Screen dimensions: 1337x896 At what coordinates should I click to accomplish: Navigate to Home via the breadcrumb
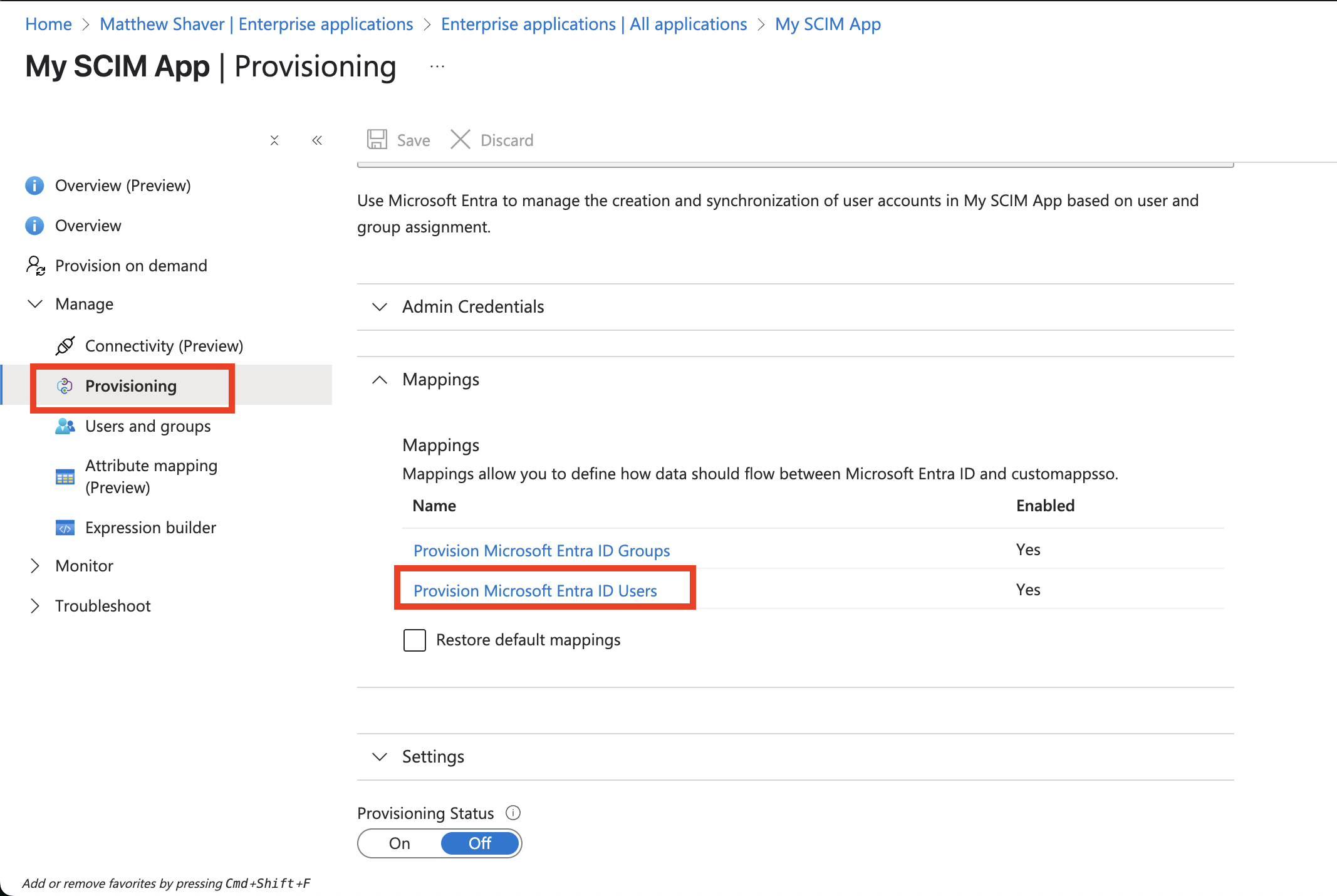click(x=48, y=24)
